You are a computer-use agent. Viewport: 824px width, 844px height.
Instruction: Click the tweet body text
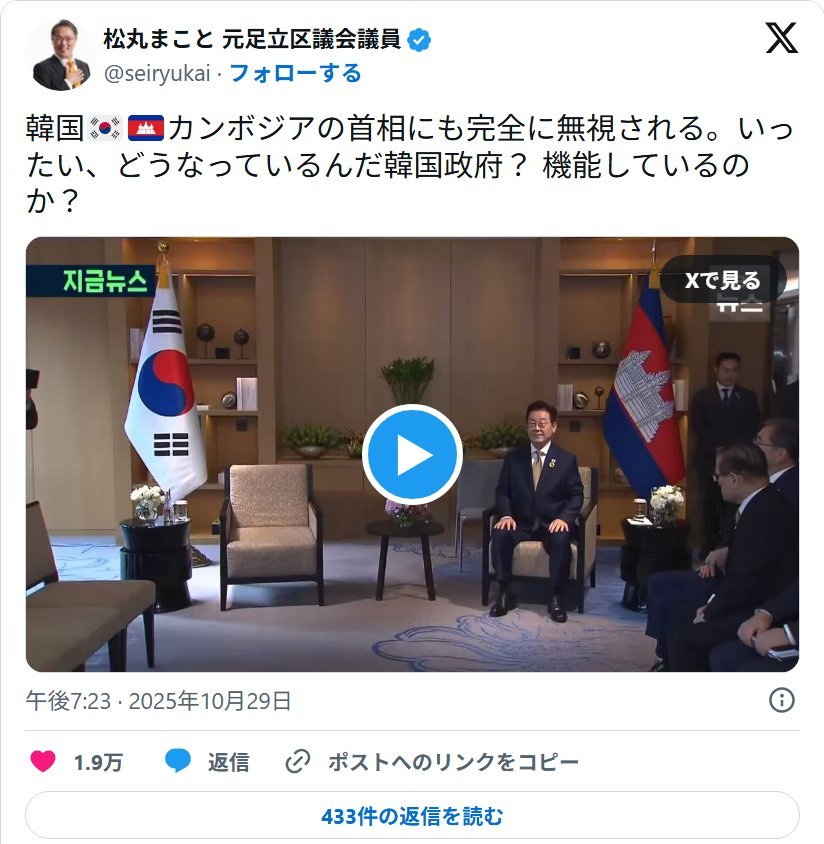[x=409, y=164]
